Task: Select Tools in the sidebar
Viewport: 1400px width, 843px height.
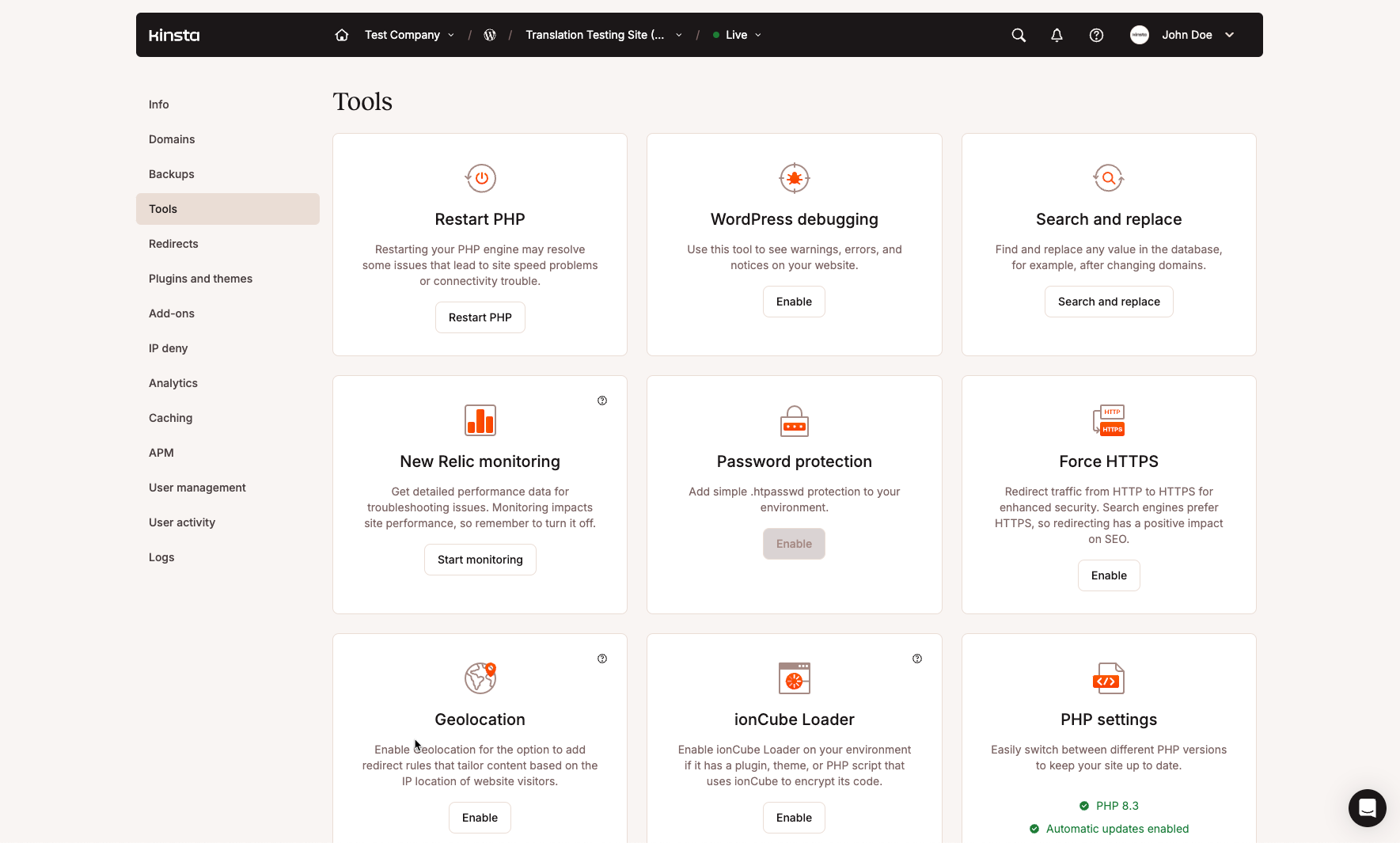Action: (x=228, y=209)
